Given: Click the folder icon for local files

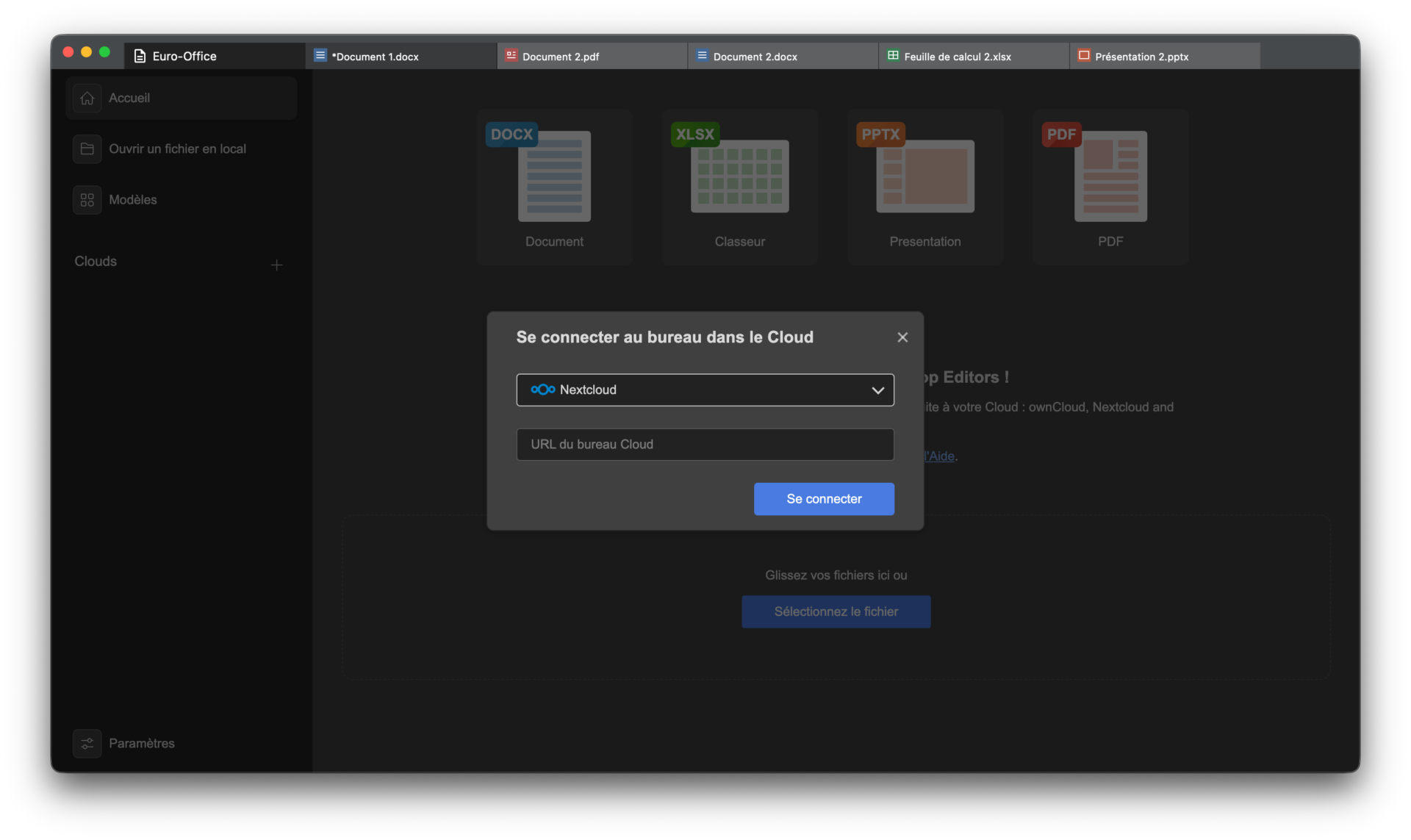Looking at the screenshot, I should [87, 148].
